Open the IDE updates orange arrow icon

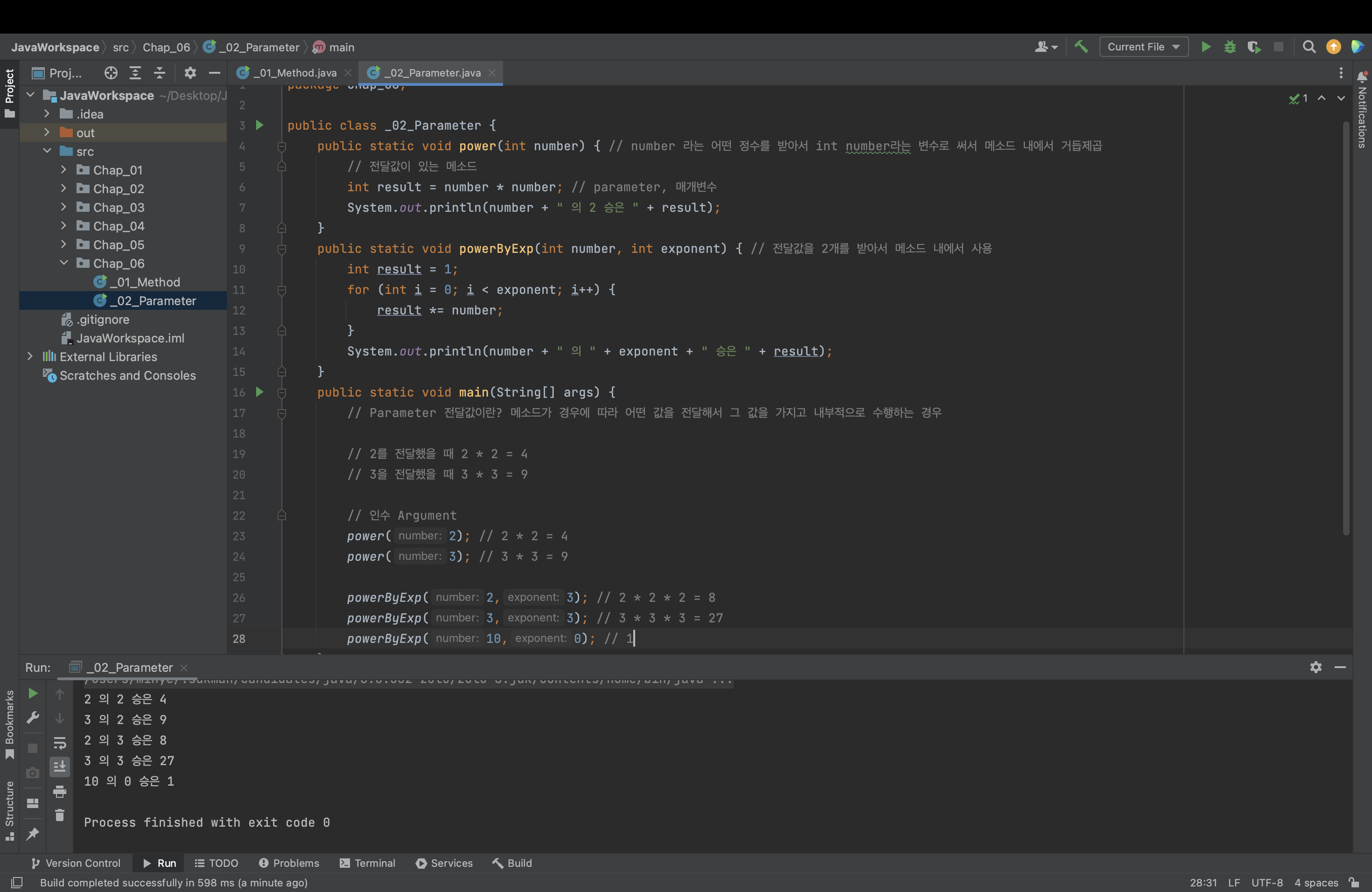pos(1333,47)
